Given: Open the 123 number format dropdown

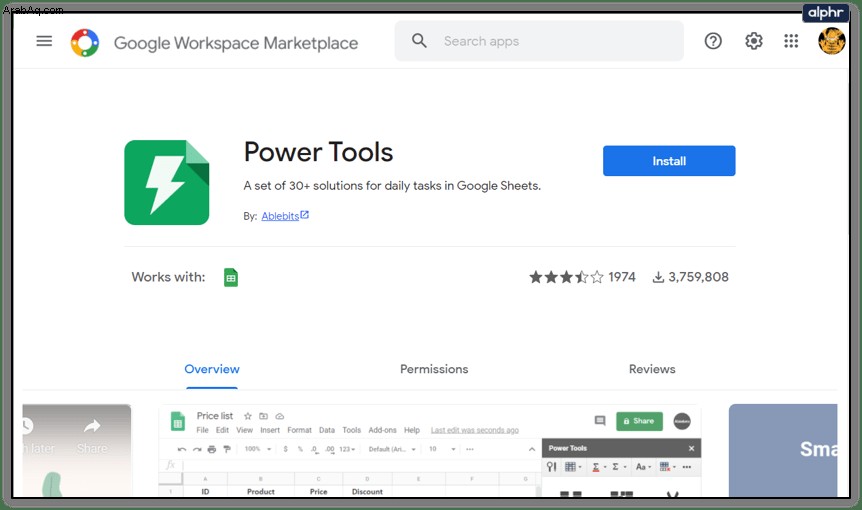Looking at the screenshot, I should pos(347,449).
